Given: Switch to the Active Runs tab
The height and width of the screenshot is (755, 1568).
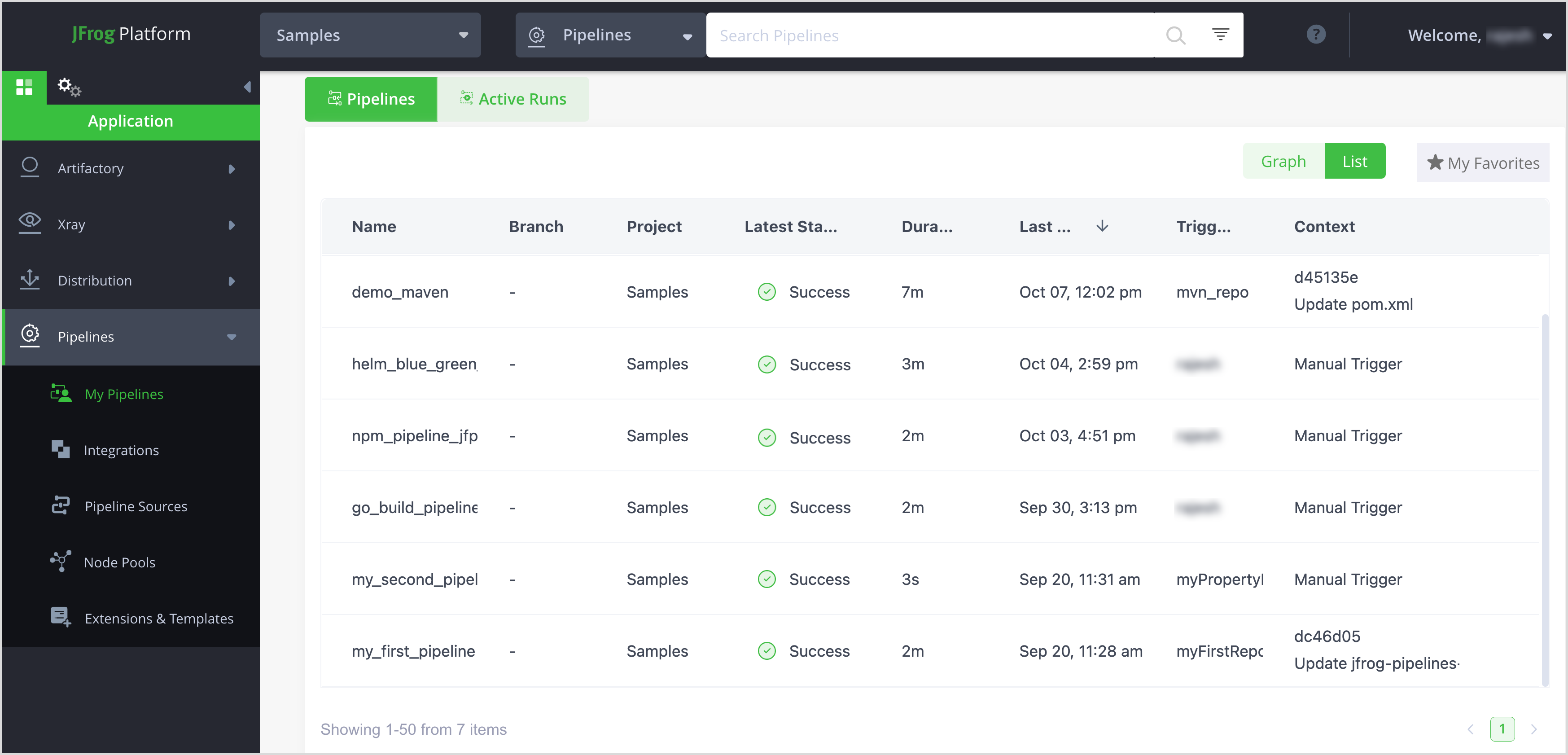Looking at the screenshot, I should tap(513, 99).
